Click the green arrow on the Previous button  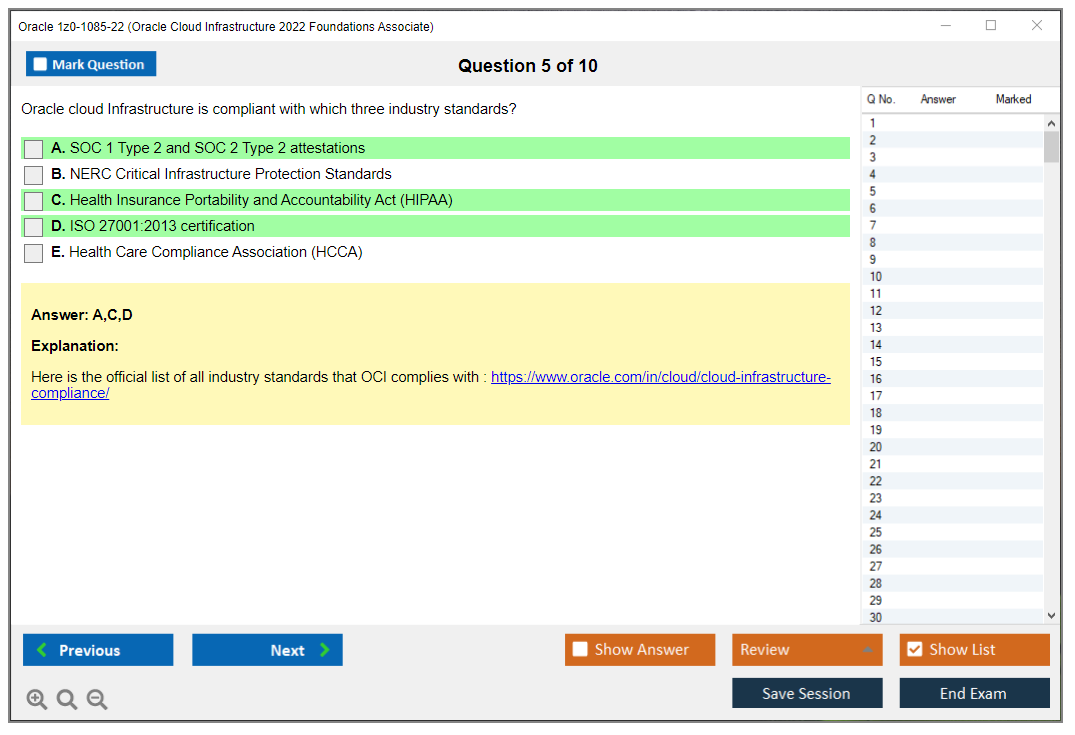point(41,649)
